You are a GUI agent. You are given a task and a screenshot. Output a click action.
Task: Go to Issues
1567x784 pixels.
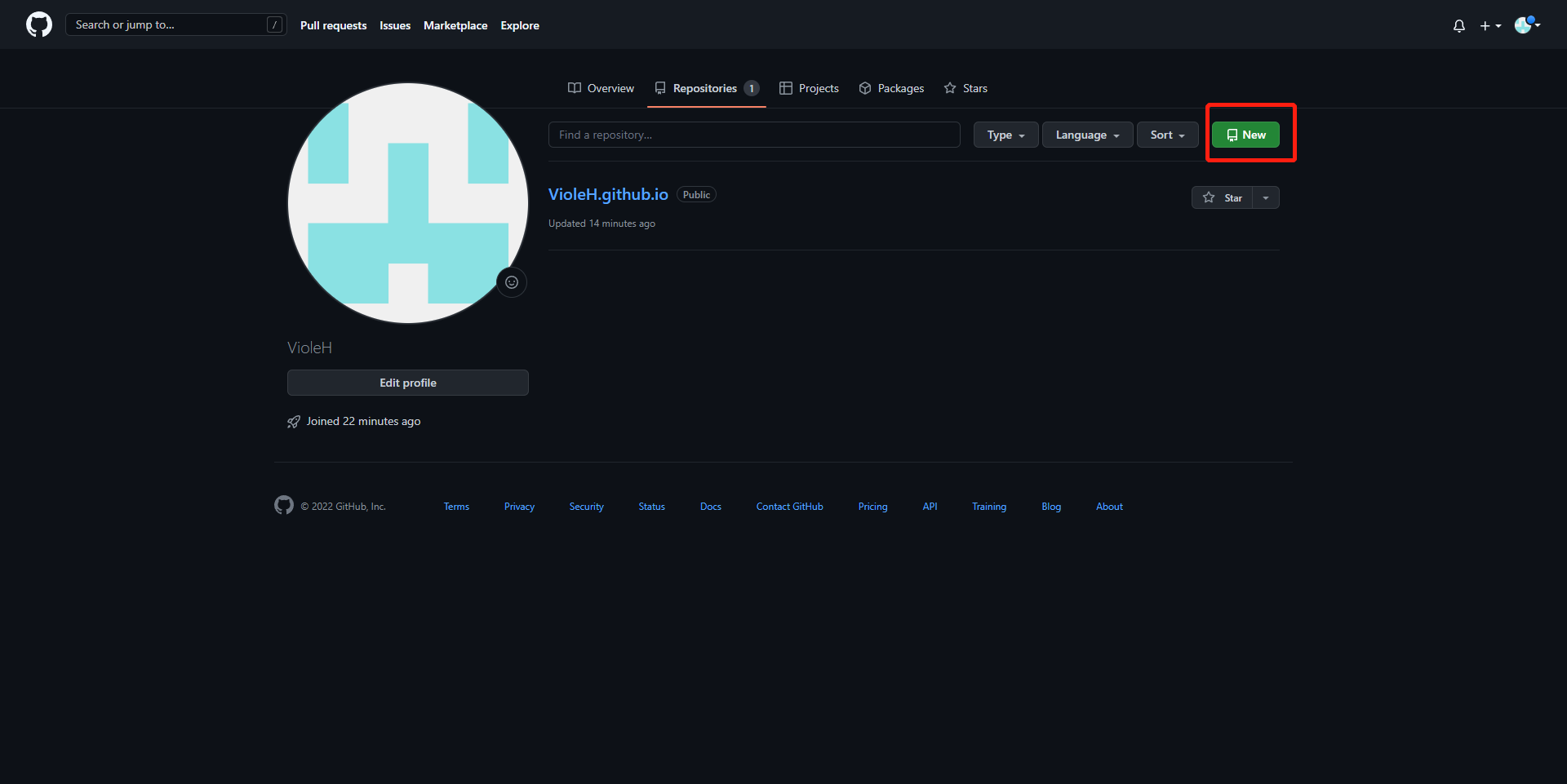click(x=395, y=25)
